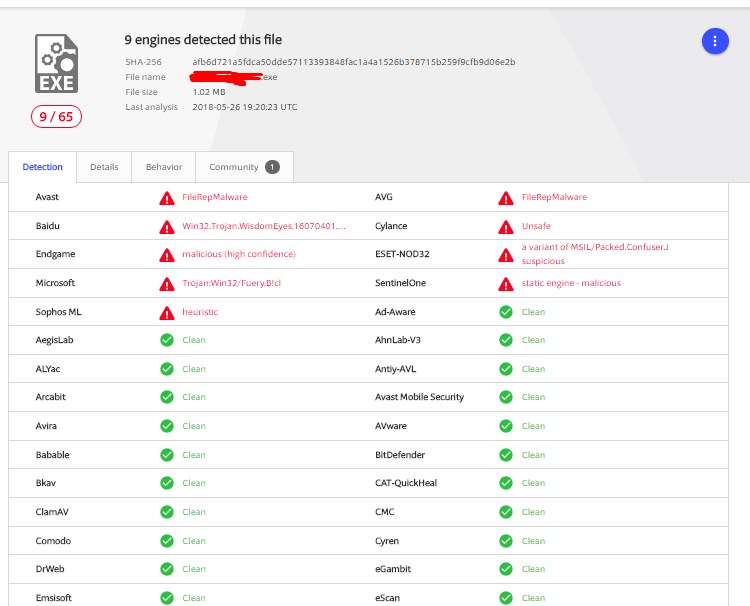Click Avast's FileRepMalware result

coord(215,197)
